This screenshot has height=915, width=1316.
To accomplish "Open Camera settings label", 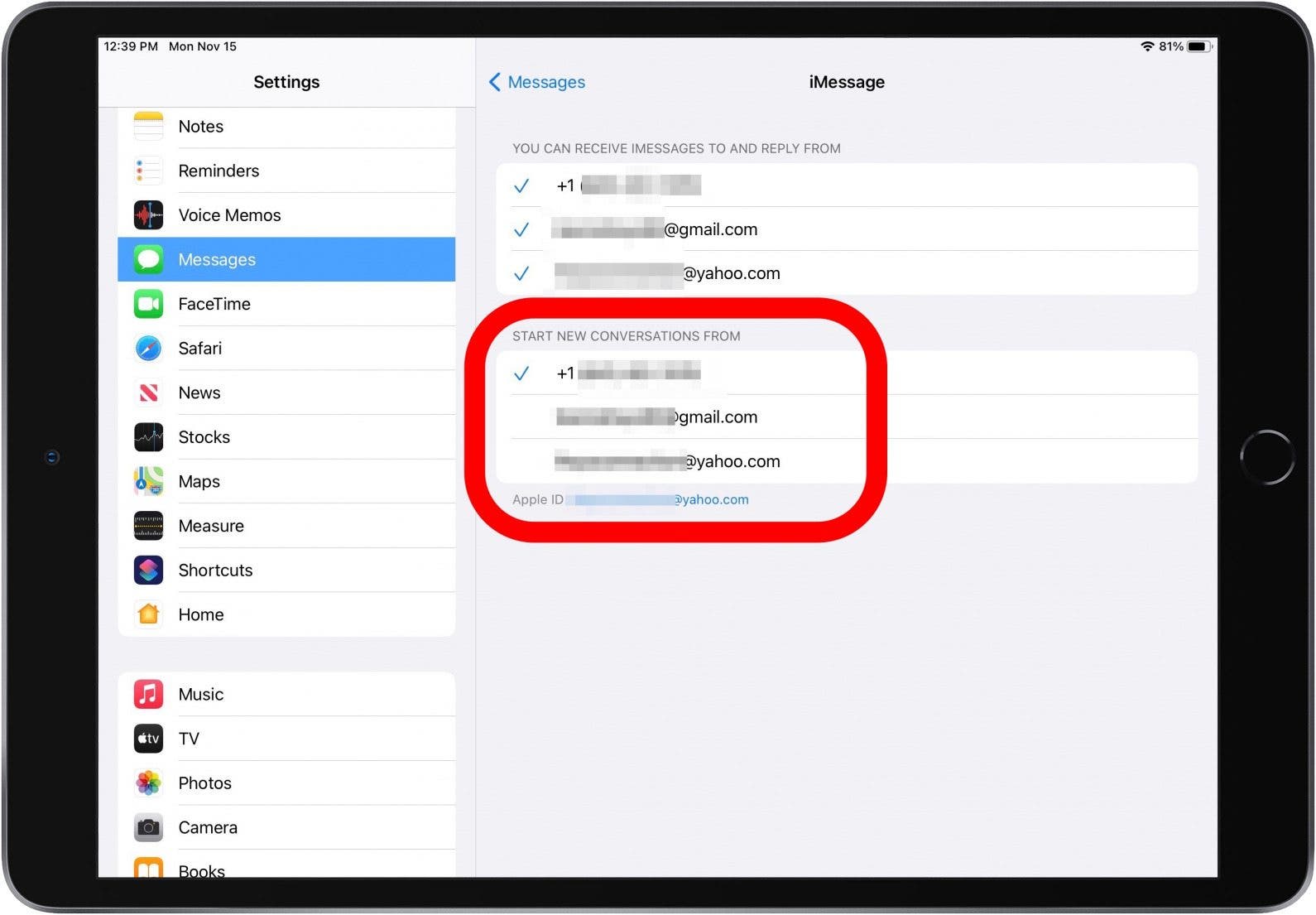I will [208, 827].
